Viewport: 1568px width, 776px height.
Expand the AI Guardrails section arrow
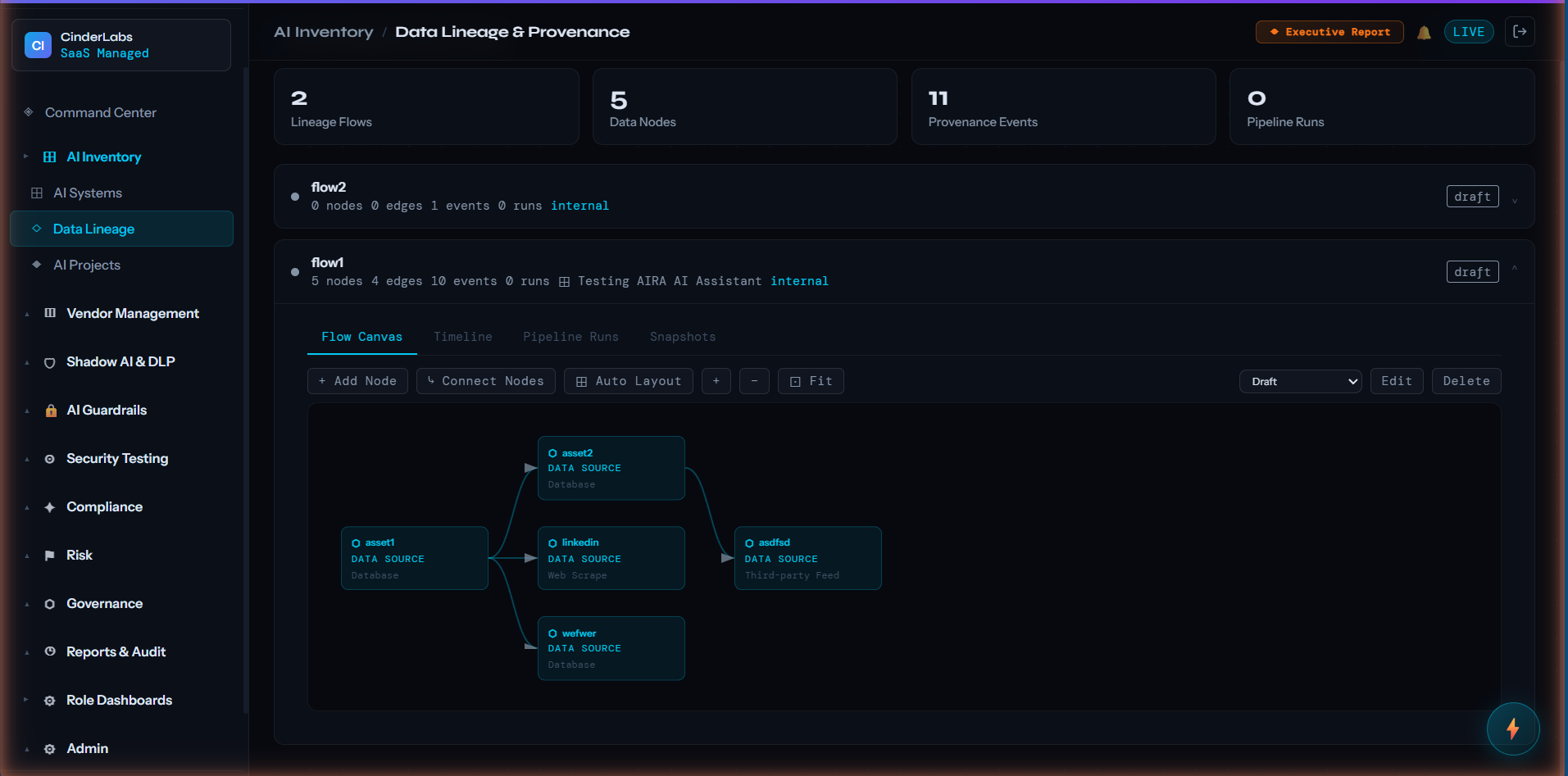(x=27, y=411)
